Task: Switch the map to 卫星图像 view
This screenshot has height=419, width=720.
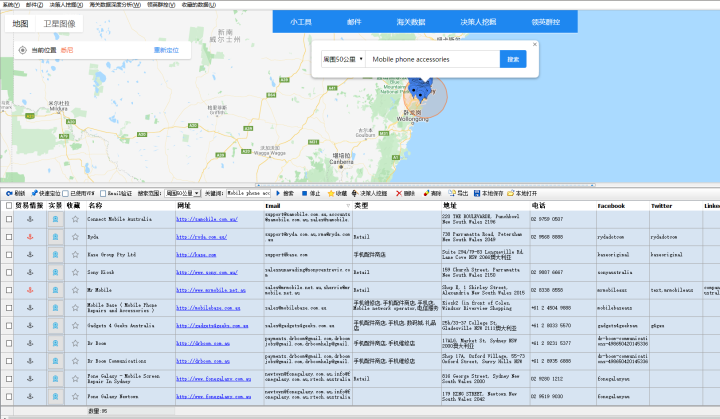Action: coord(59,23)
